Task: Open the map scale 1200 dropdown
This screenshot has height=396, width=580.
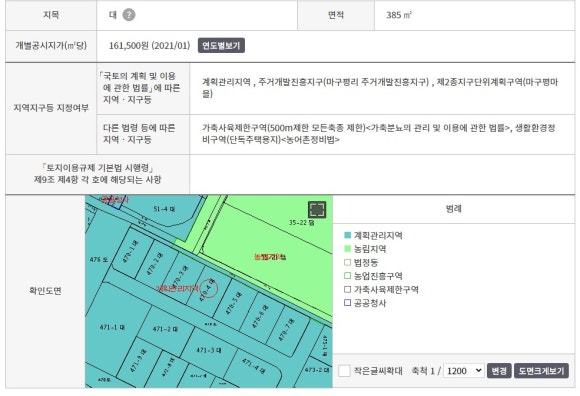Action: tap(464, 370)
